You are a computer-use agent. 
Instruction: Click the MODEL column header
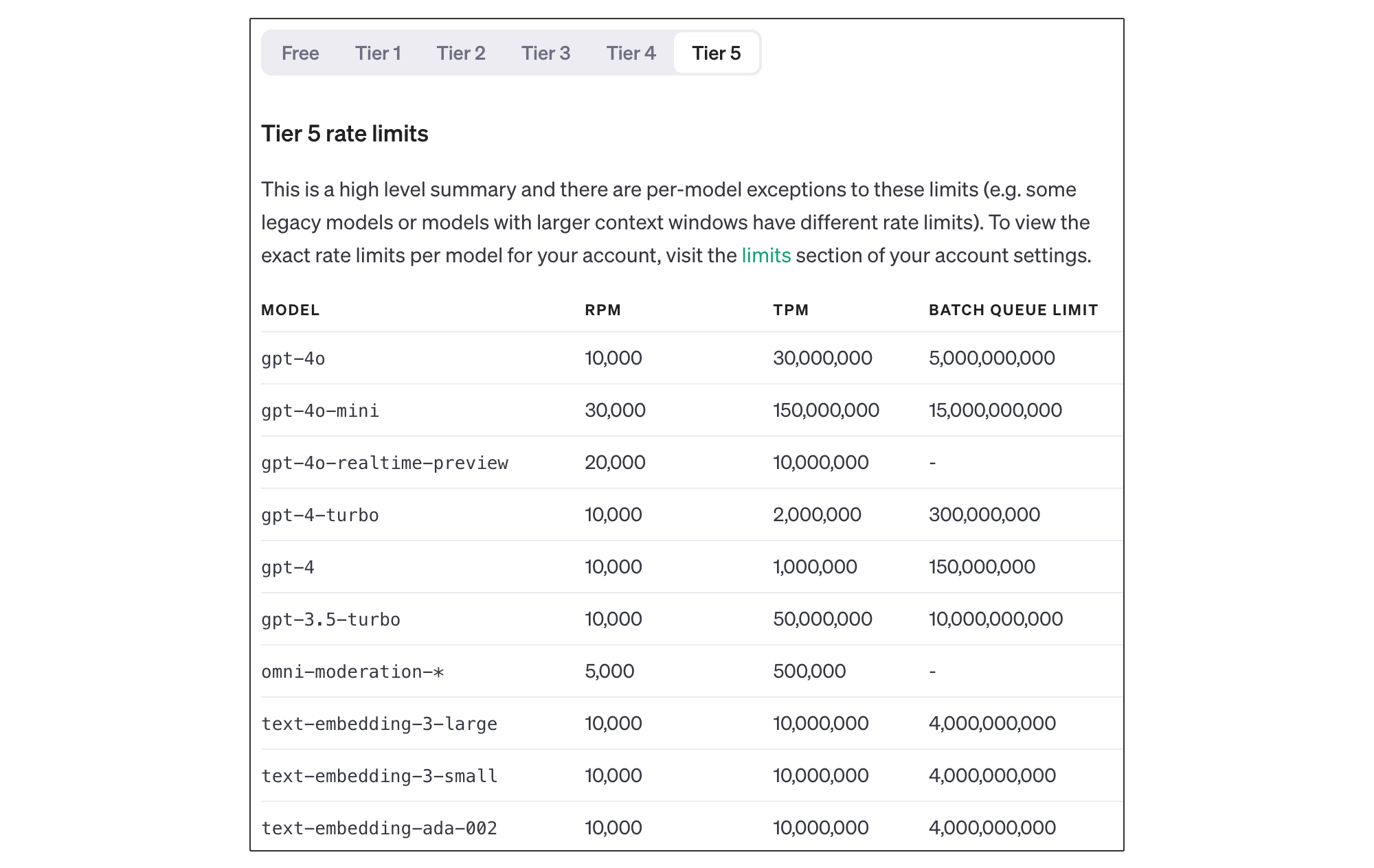pyautogui.click(x=290, y=310)
